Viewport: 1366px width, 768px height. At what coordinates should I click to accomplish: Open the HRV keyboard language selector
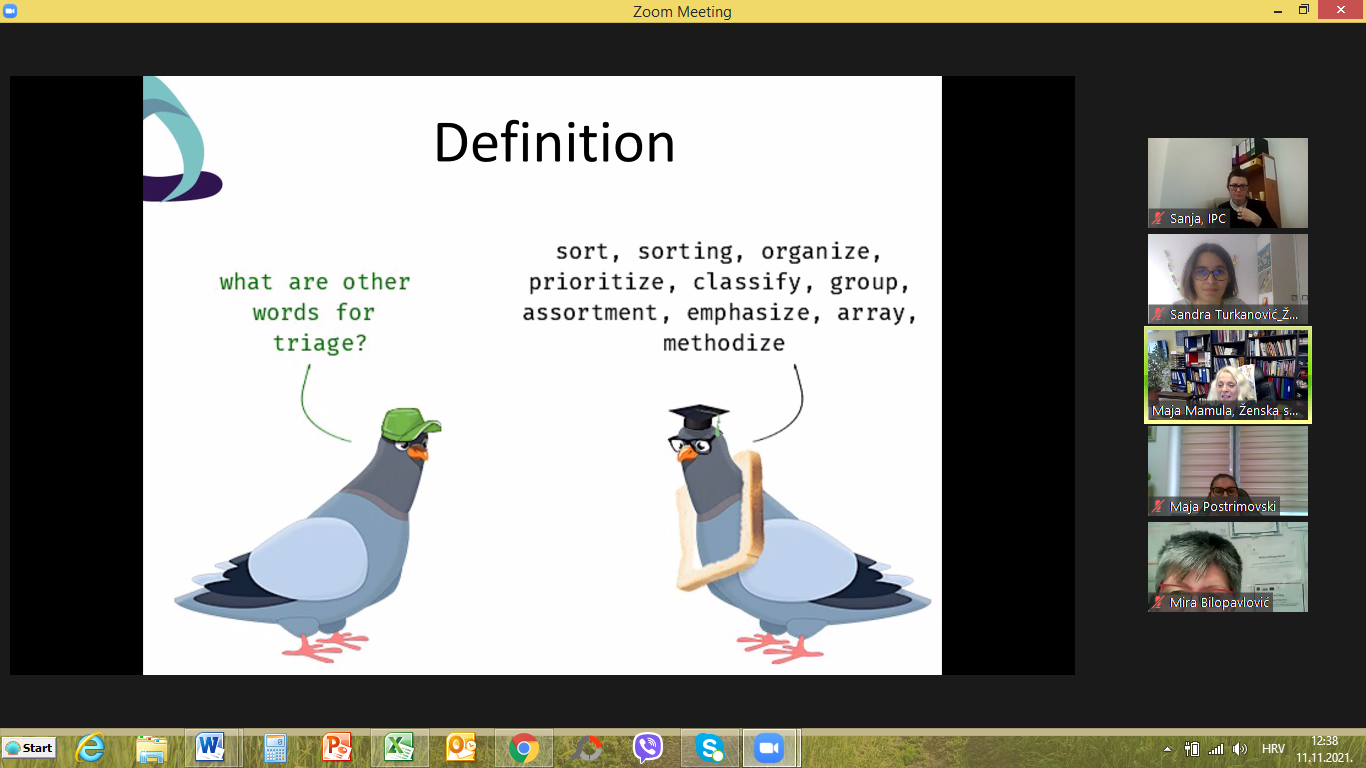(1273, 749)
